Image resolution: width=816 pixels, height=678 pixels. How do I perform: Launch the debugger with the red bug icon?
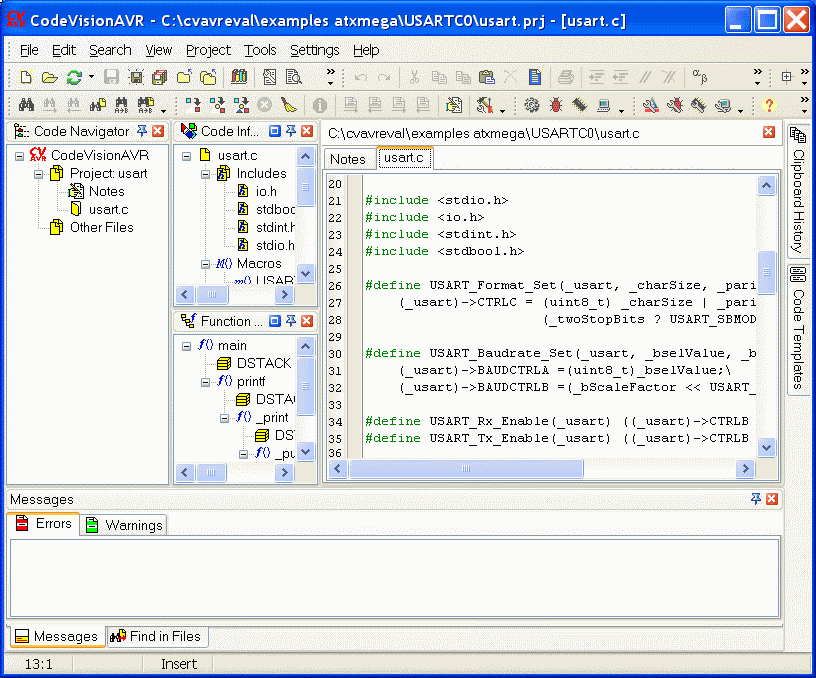[x=554, y=105]
